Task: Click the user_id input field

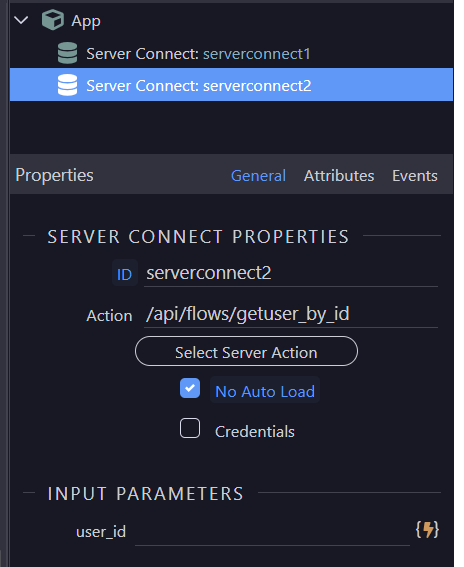Action: pyautogui.click(x=272, y=533)
